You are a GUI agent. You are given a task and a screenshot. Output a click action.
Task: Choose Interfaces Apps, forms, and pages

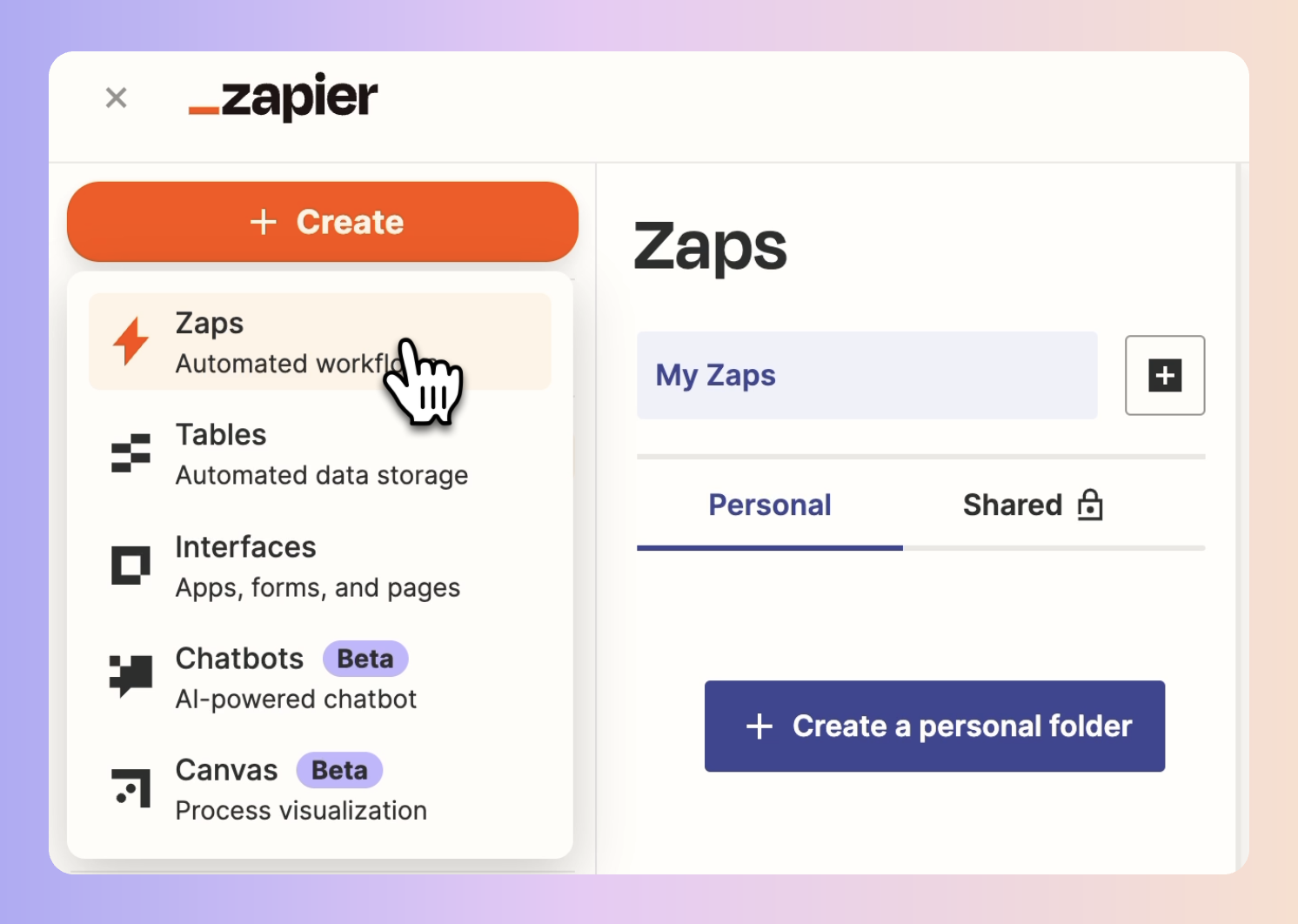(x=320, y=566)
